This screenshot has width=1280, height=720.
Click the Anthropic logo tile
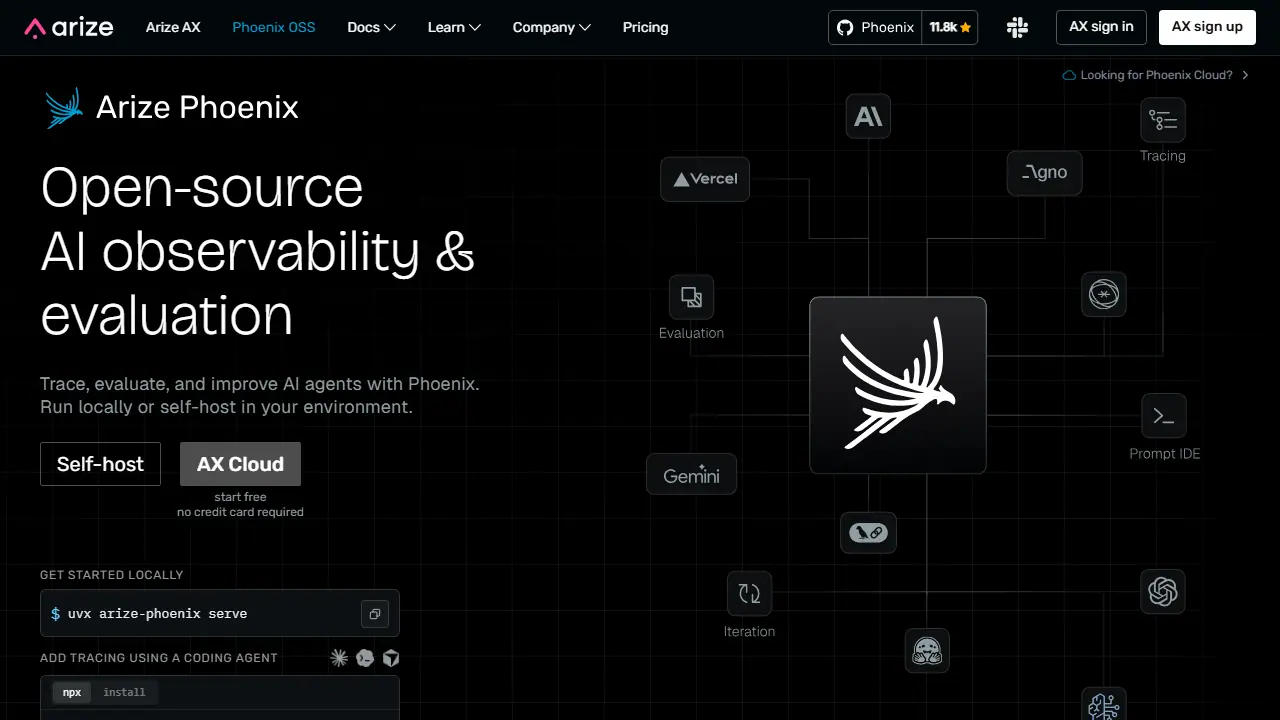(868, 117)
